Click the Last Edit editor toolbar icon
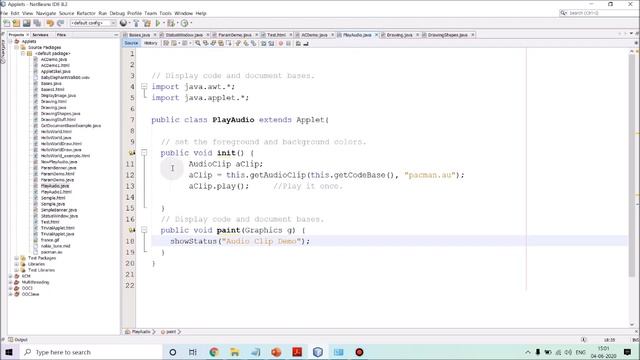The height and width of the screenshot is (360, 640). coord(167,43)
